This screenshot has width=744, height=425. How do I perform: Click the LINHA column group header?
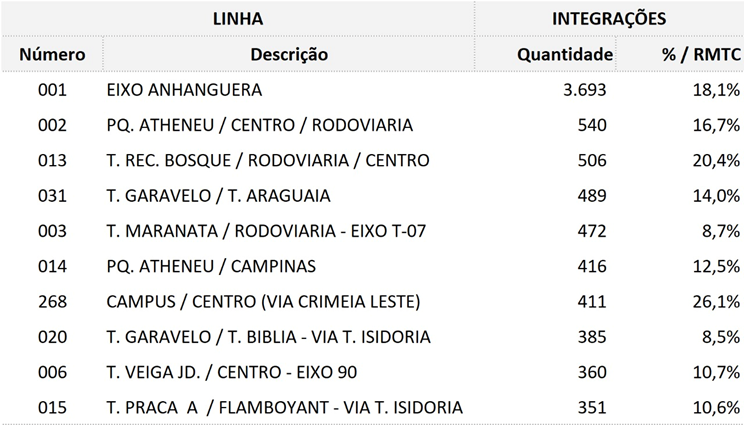237,18
